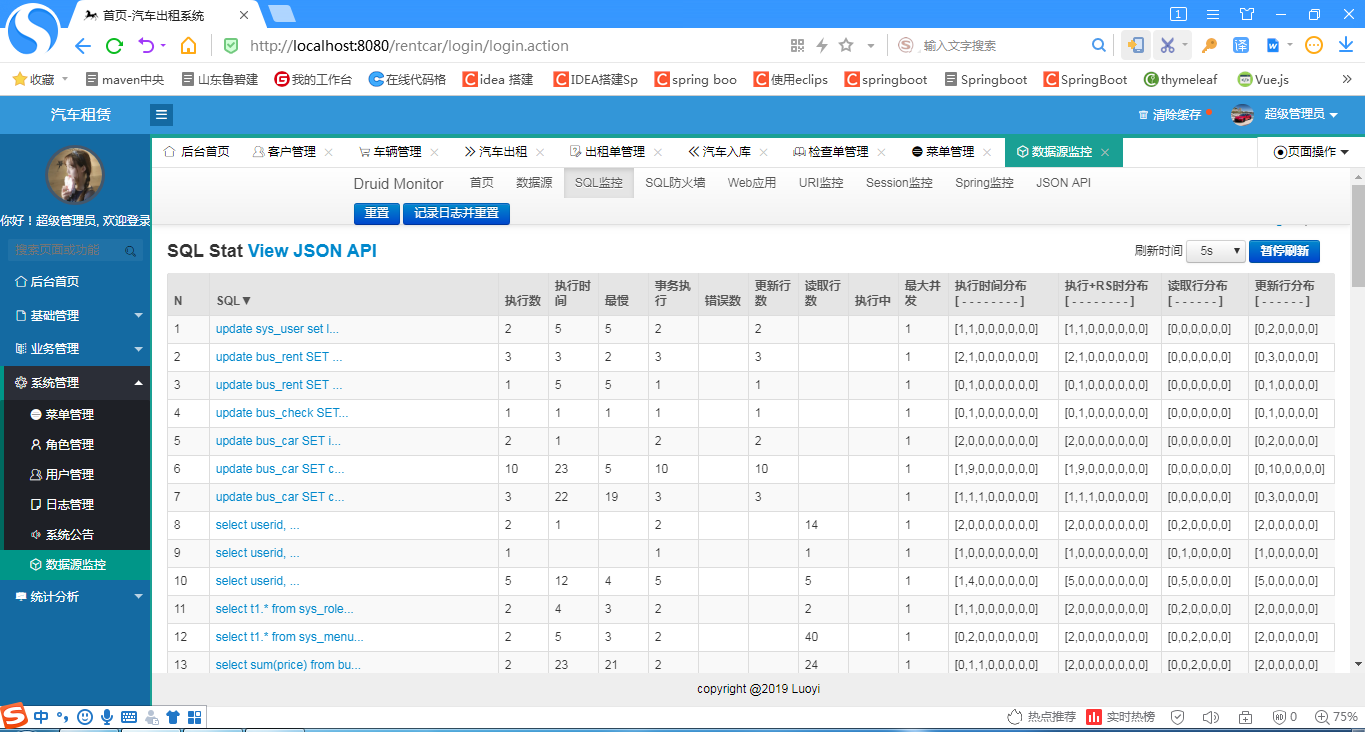Open the mobile phone sync icon

(x=1135, y=45)
